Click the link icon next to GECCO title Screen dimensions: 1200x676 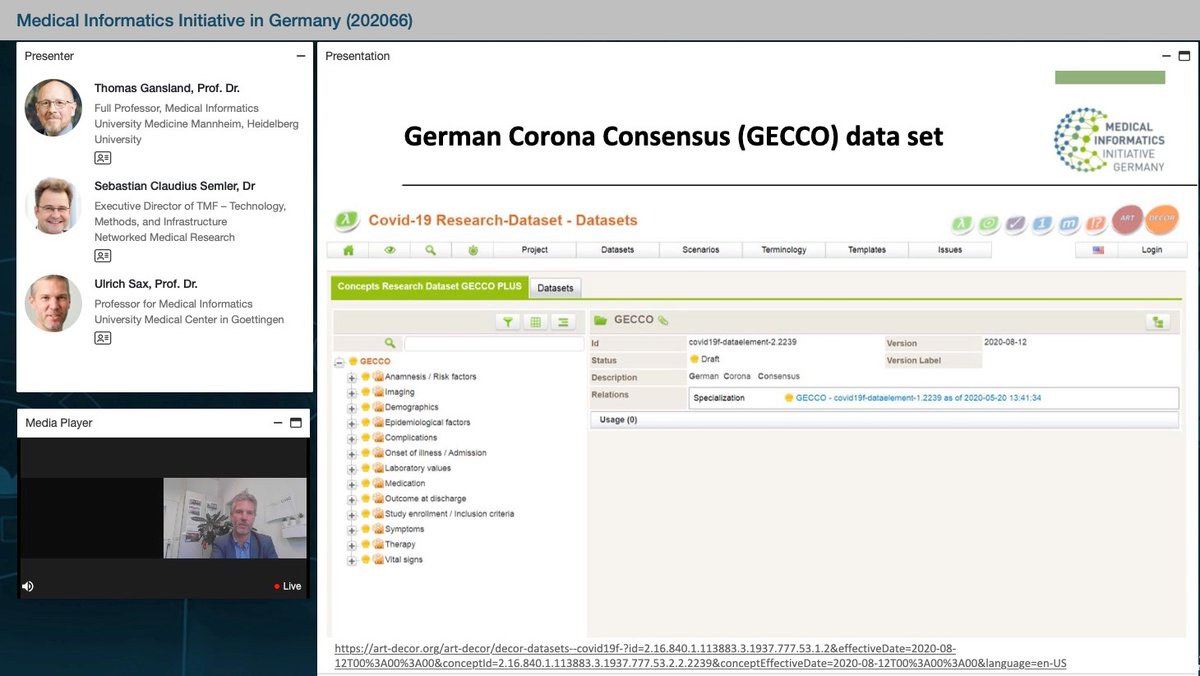click(663, 320)
